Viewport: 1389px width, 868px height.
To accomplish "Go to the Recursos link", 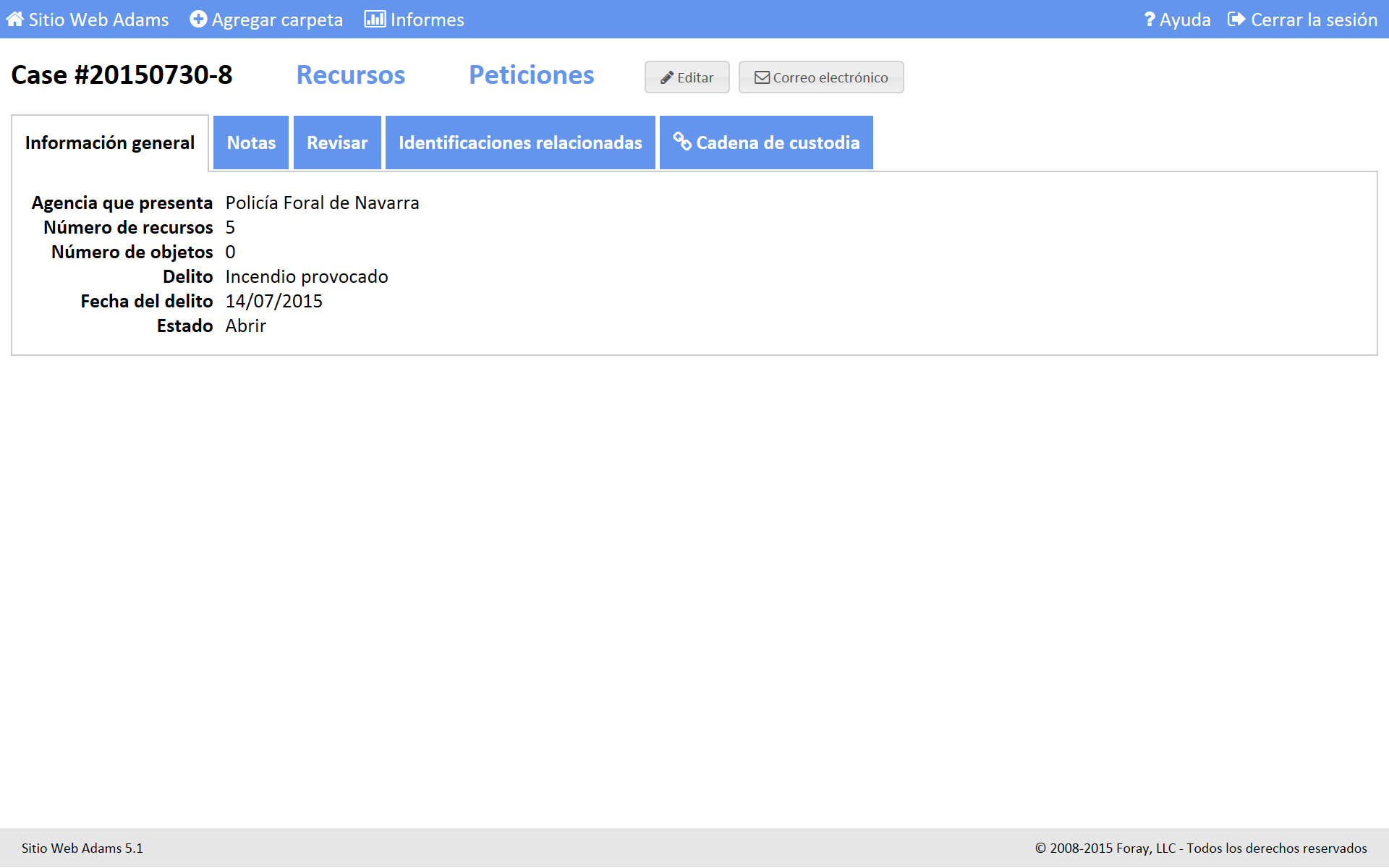I will tap(351, 75).
